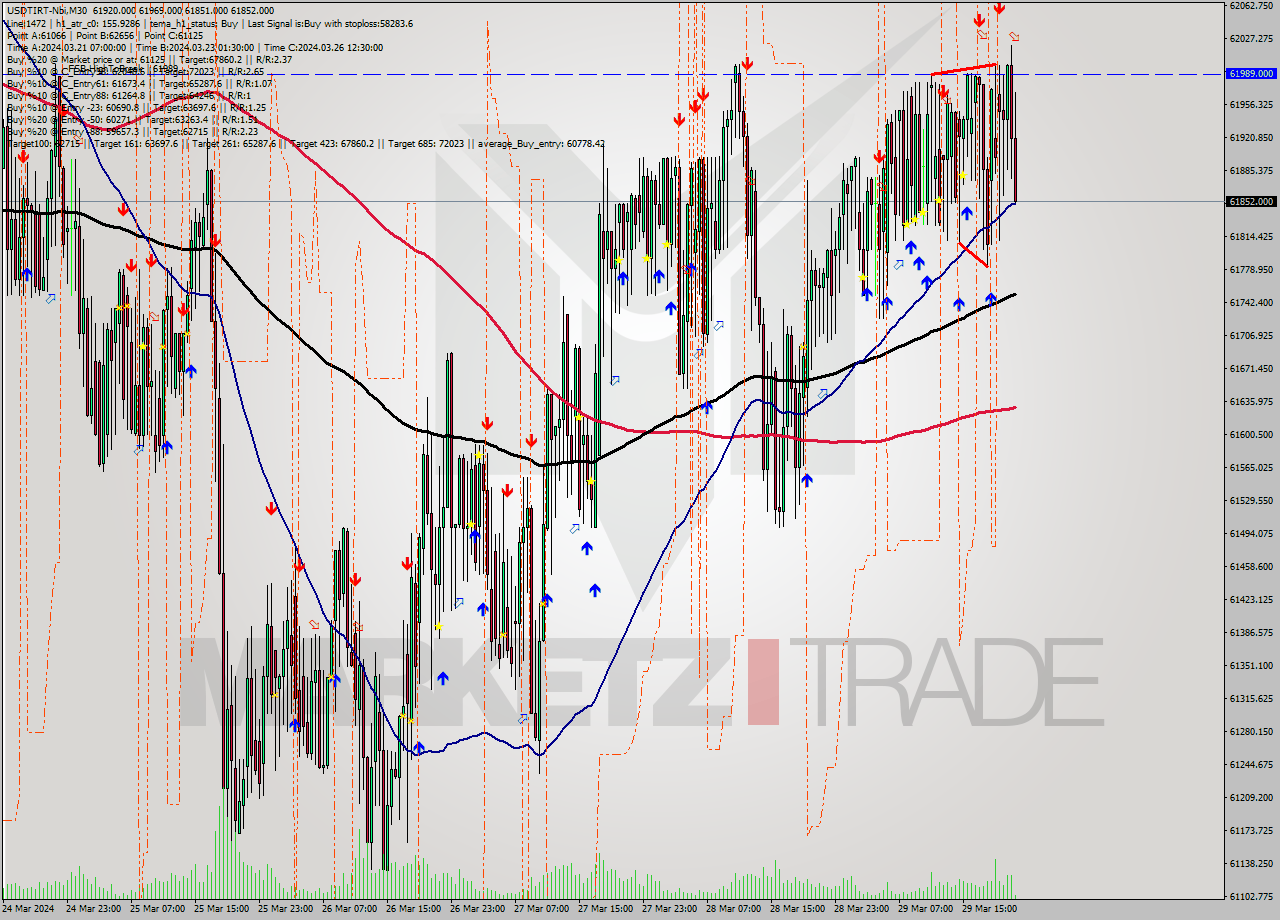The width and height of the screenshot is (1280, 920).
Task: Click price axis label 61529.550
Action: click(x=1251, y=500)
